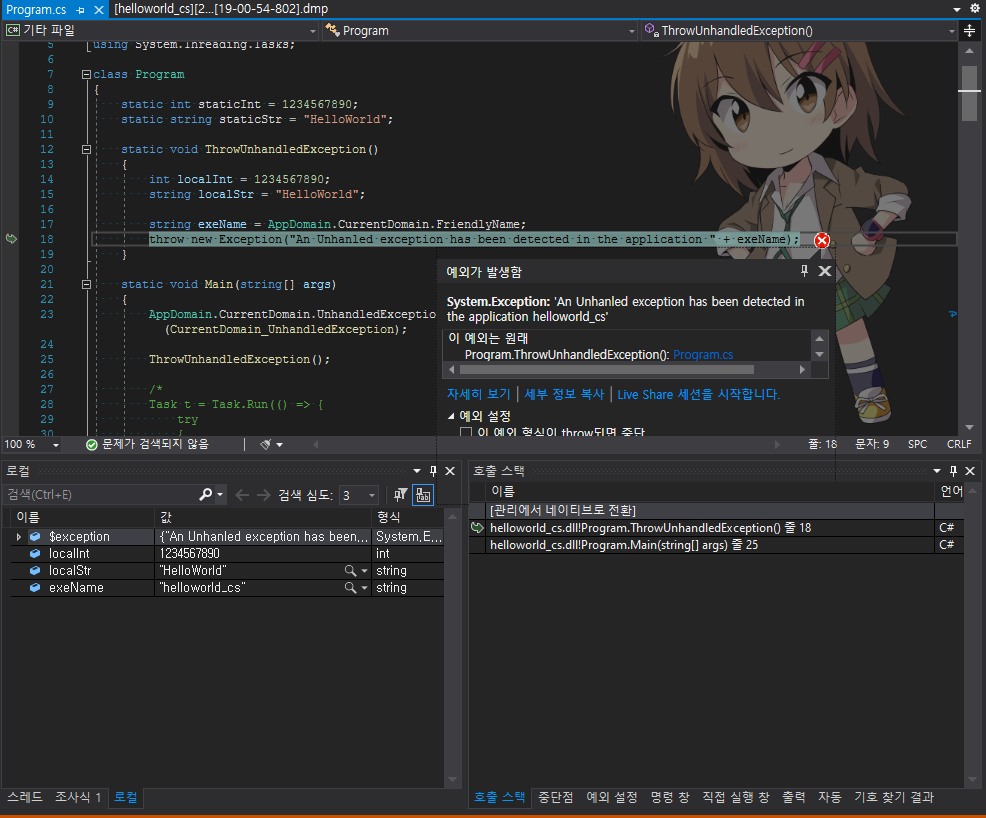The height and width of the screenshot is (818, 986).
Task: Pin the Program.cs tab
Action: (80, 10)
